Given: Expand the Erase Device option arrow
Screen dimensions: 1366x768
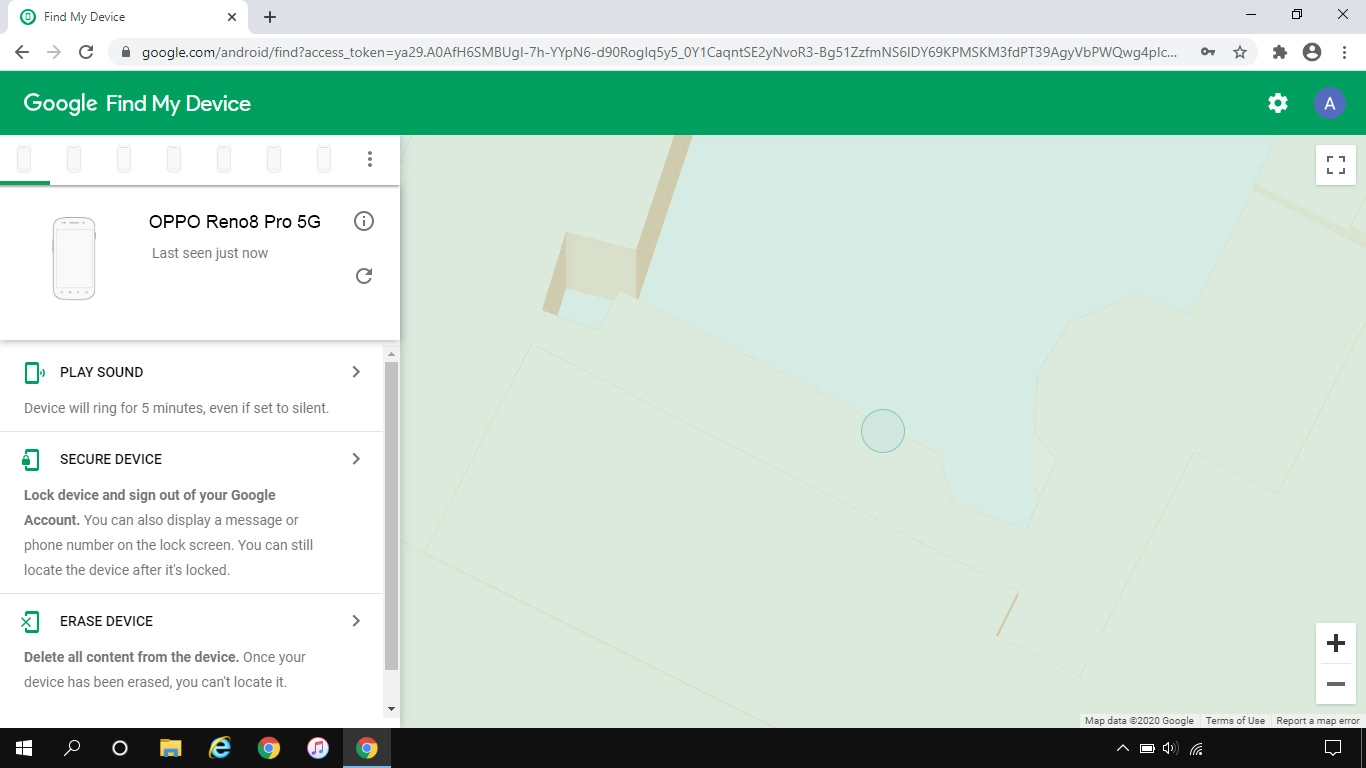Looking at the screenshot, I should click(356, 621).
